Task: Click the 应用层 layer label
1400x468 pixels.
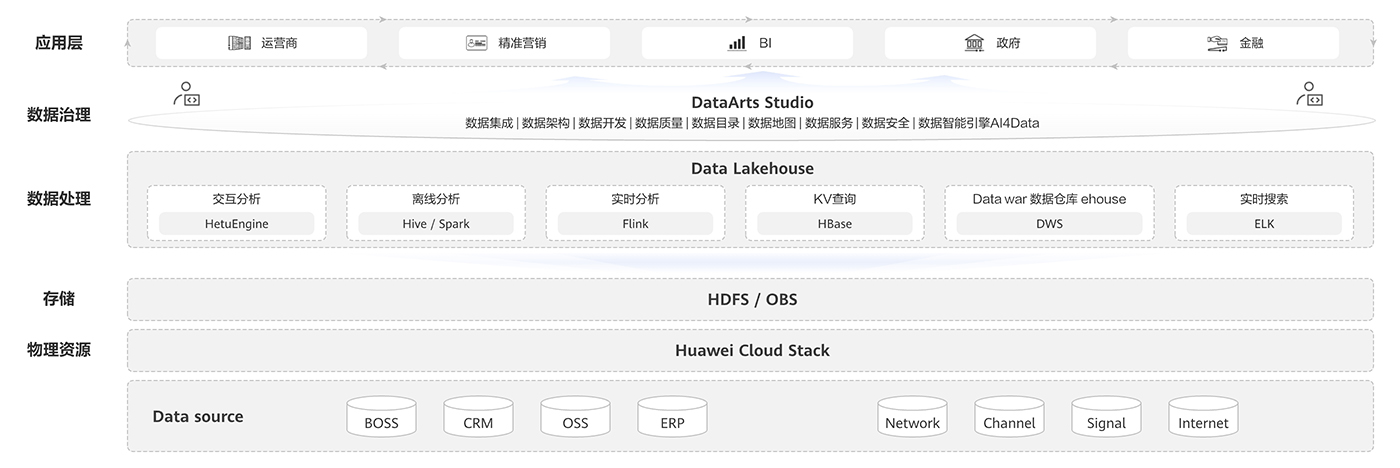Action: click(58, 42)
